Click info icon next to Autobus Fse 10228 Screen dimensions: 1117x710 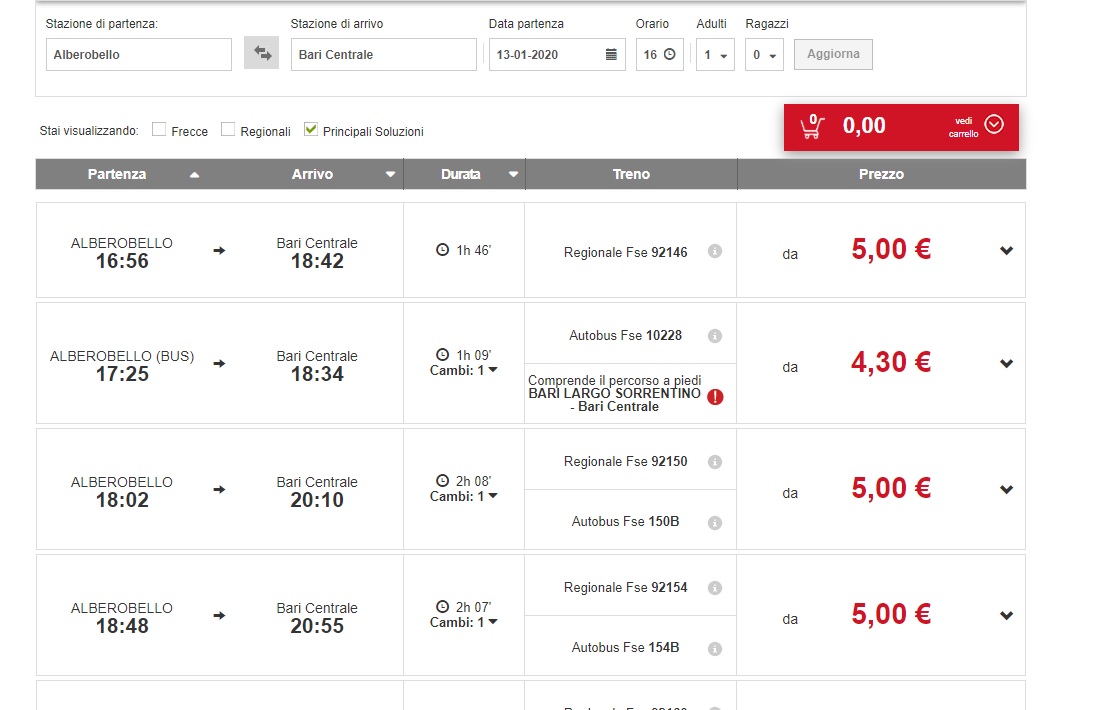[x=714, y=336]
